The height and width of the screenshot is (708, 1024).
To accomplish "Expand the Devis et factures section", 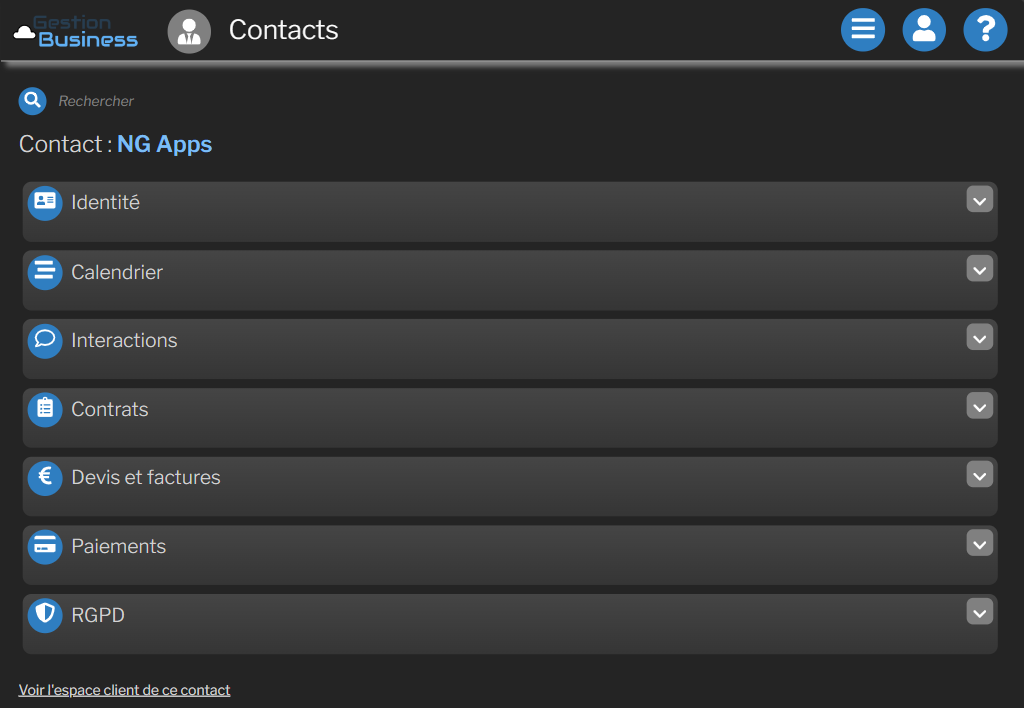I will 979,475.
